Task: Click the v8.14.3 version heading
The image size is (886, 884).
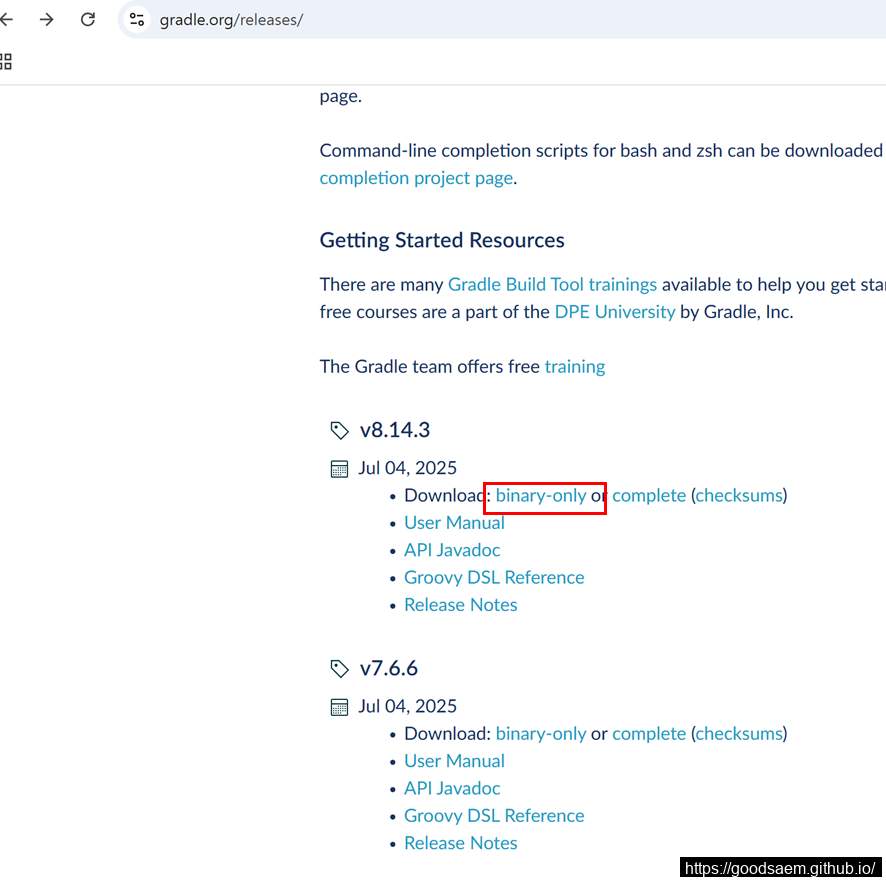Action: click(394, 431)
